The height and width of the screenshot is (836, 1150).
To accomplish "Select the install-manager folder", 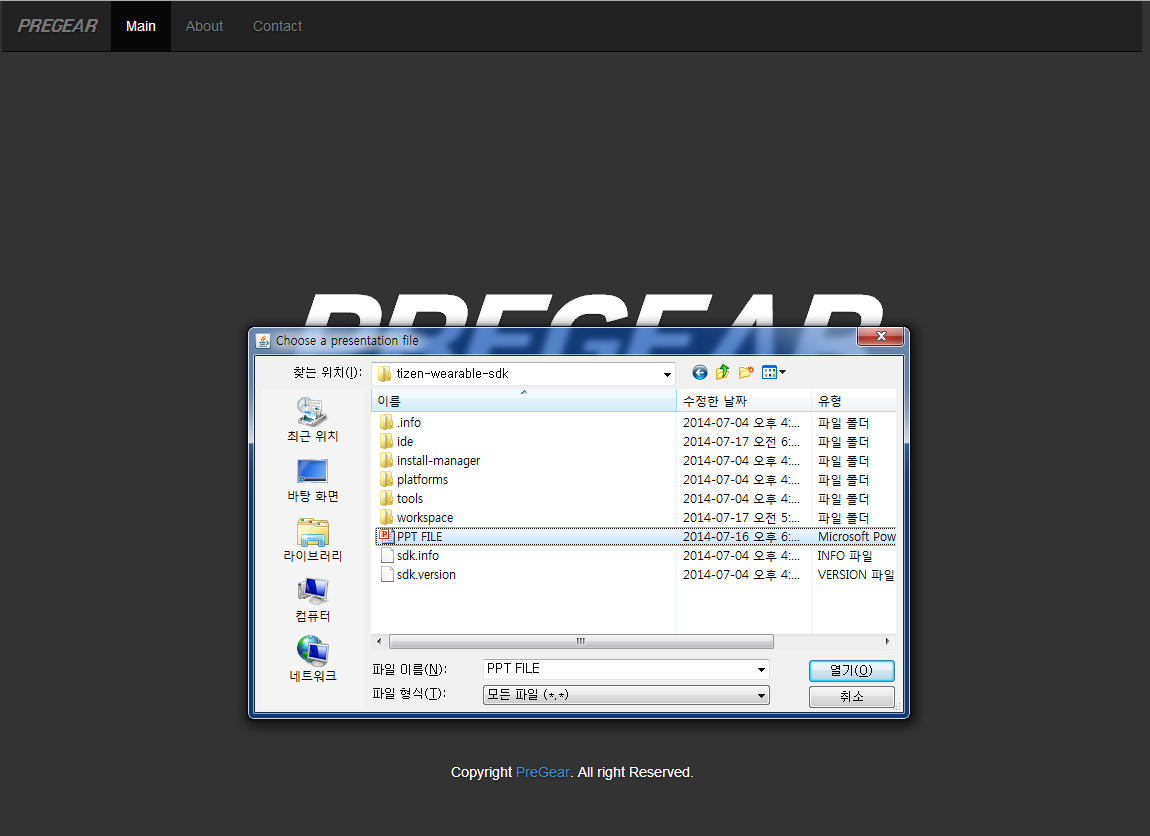I will [x=430, y=461].
